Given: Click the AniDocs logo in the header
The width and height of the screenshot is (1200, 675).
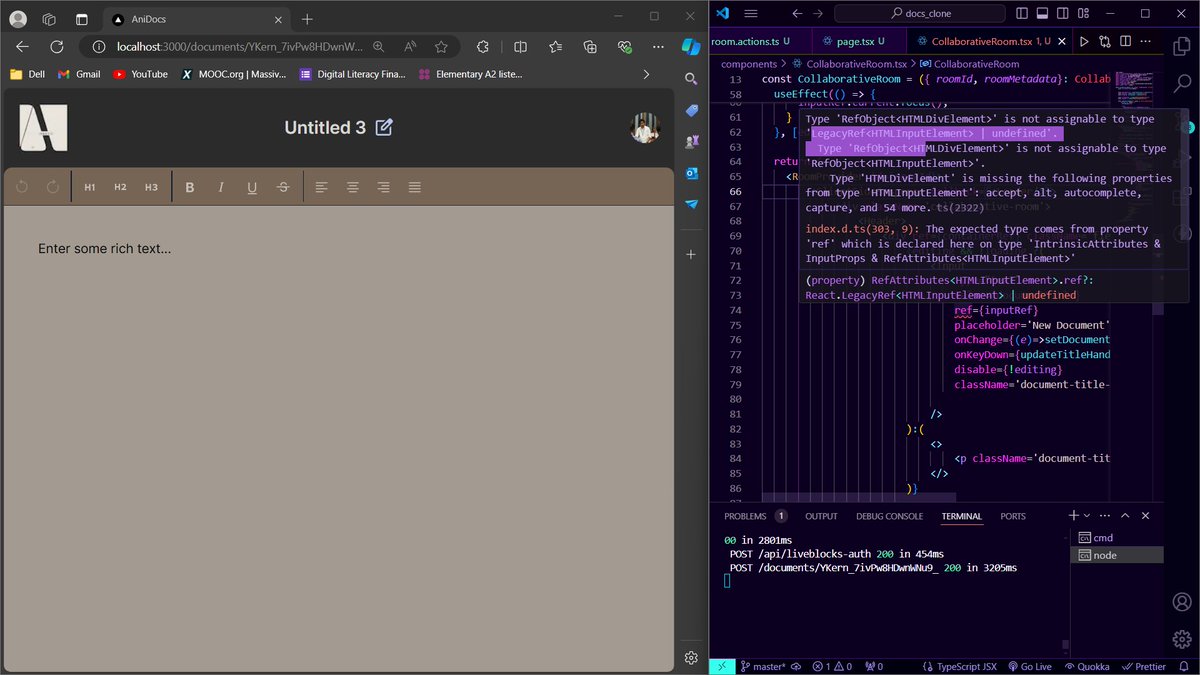Looking at the screenshot, I should (x=43, y=128).
